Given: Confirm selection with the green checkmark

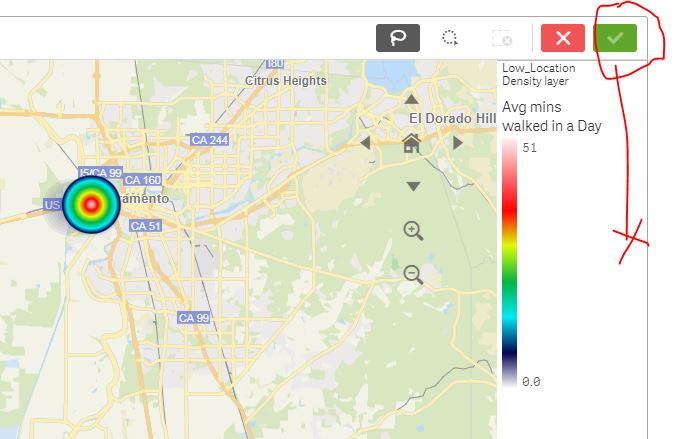Looking at the screenshot, I should pyautogui.click(x=615, y=38).
